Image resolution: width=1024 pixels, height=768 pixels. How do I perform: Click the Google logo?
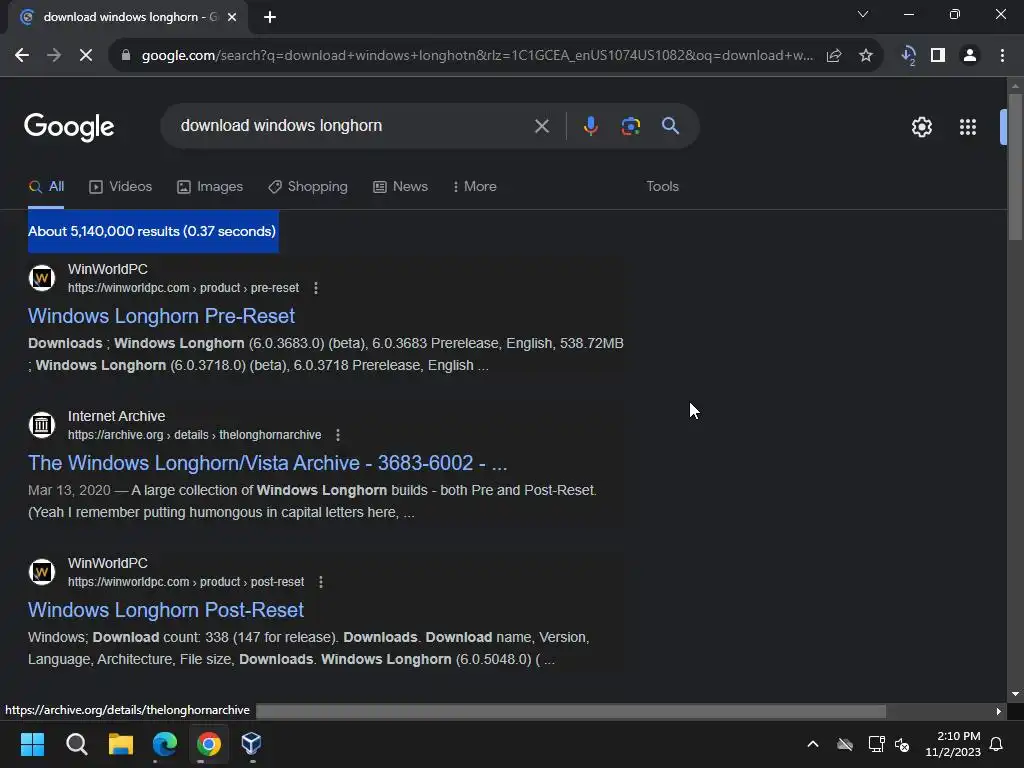[69, 127]
